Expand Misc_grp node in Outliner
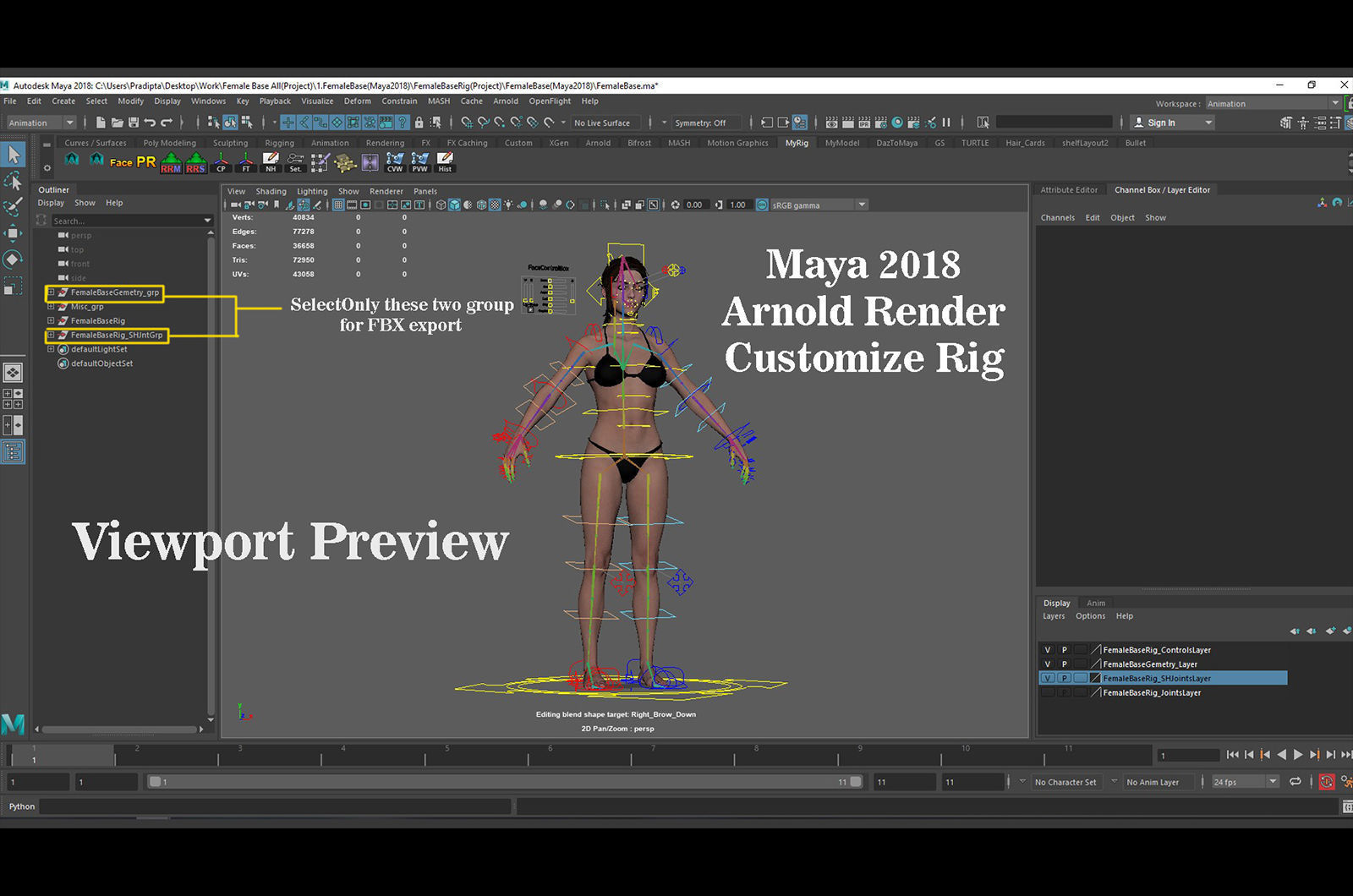Screen dimensions: 1353x896 click(x=51, y=307)
